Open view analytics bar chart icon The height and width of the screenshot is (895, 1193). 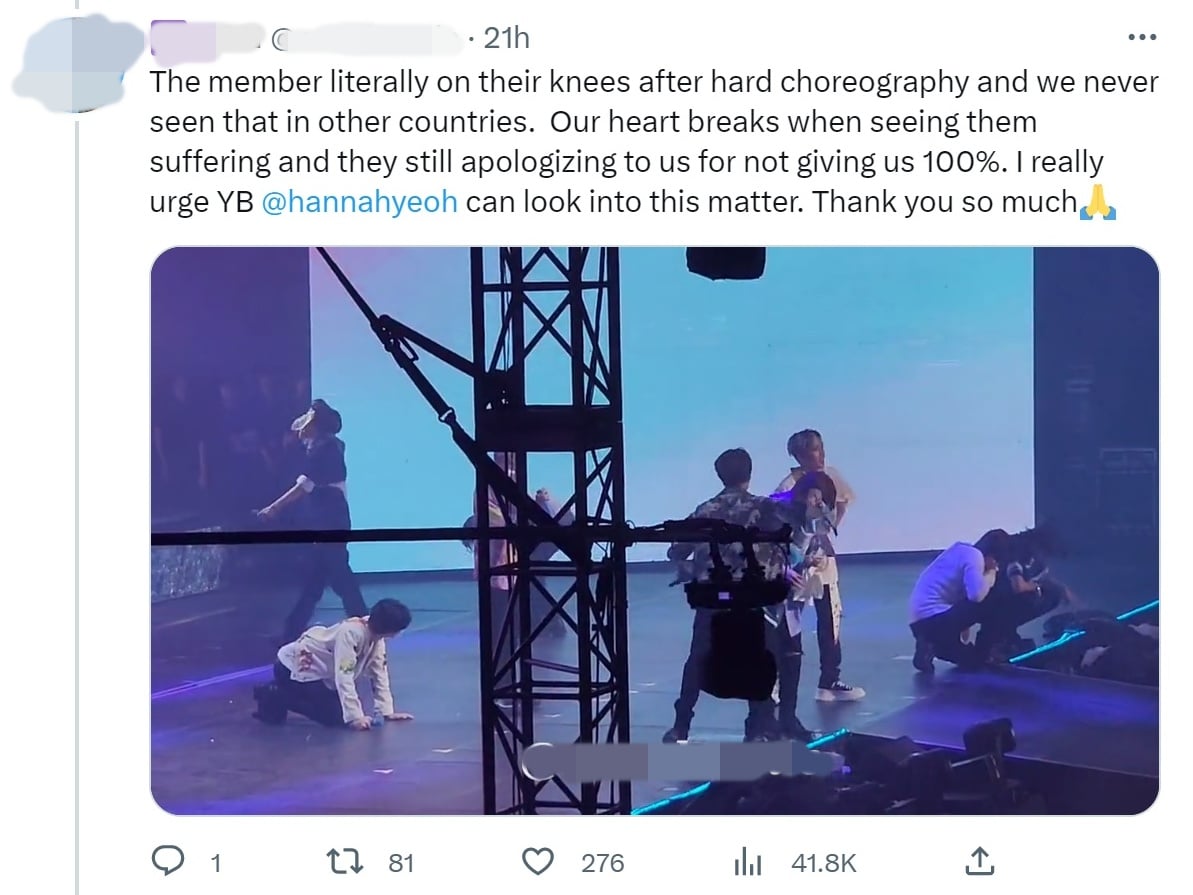coord(750,861)
